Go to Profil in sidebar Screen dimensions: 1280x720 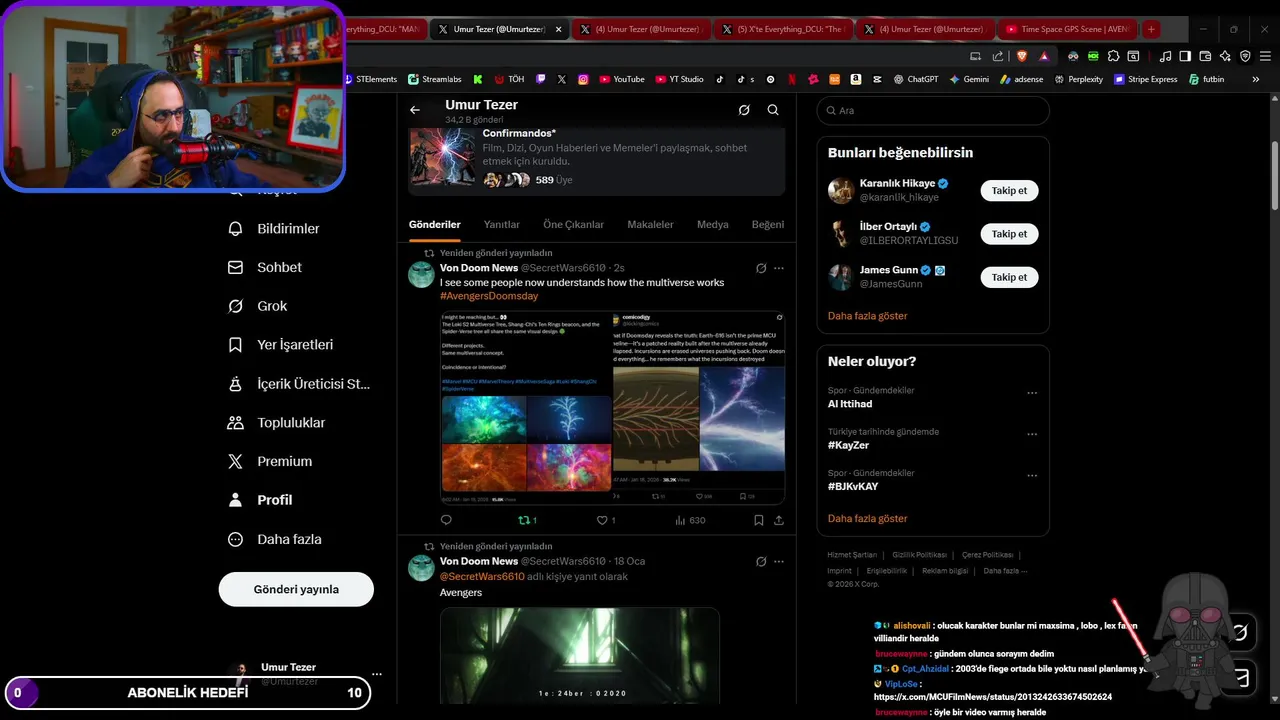[x=261, y=500]
